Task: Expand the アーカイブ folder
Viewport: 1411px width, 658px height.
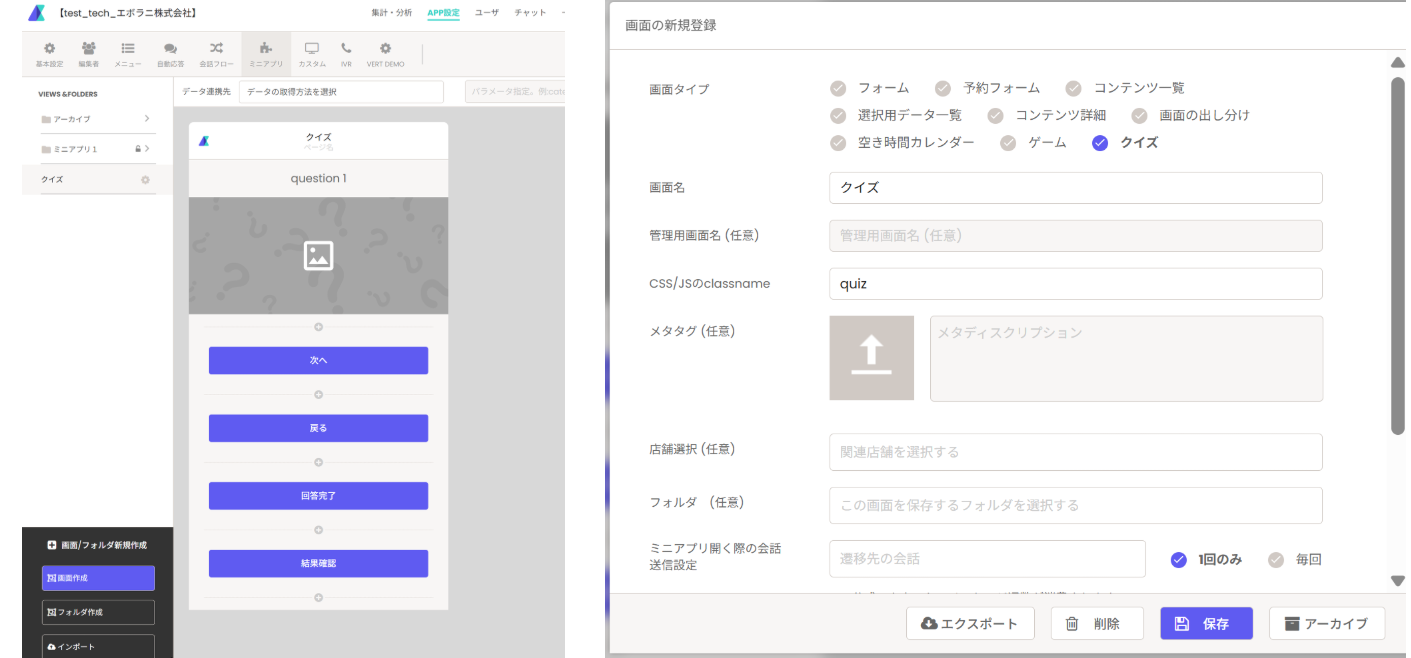Action: tap(147, 119)
